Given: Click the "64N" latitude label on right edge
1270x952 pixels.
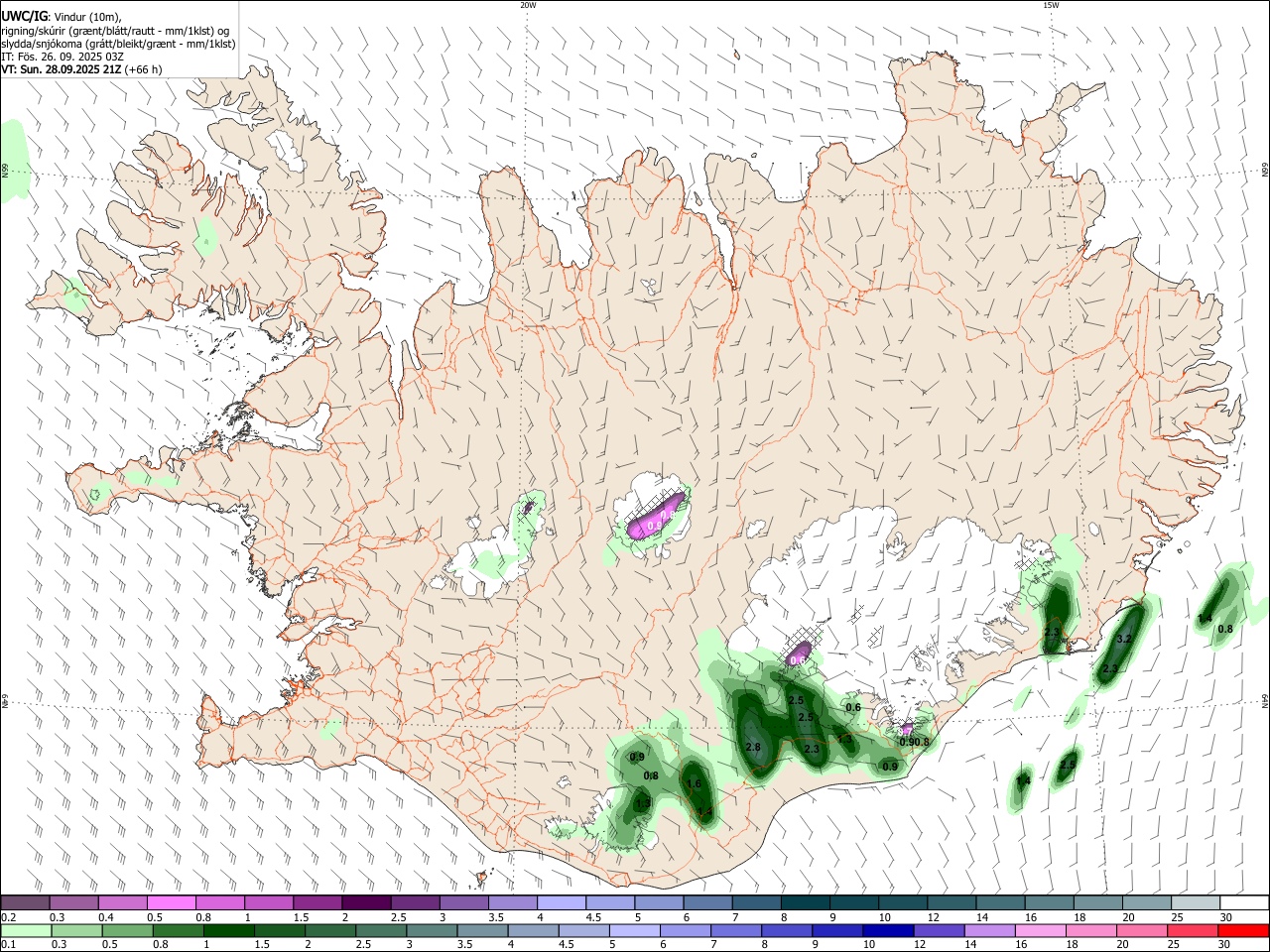Looking at the screenshot, I should (x=1265, y=701).
